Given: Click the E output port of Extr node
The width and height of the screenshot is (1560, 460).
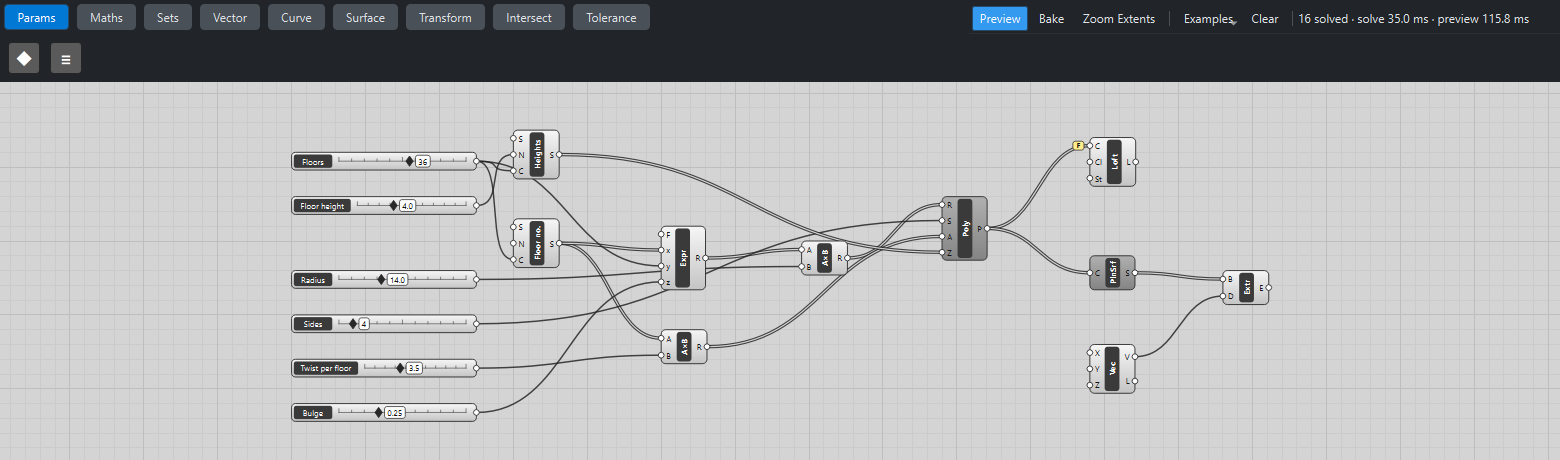Looking at the screenshot, I should (1268, 287).
